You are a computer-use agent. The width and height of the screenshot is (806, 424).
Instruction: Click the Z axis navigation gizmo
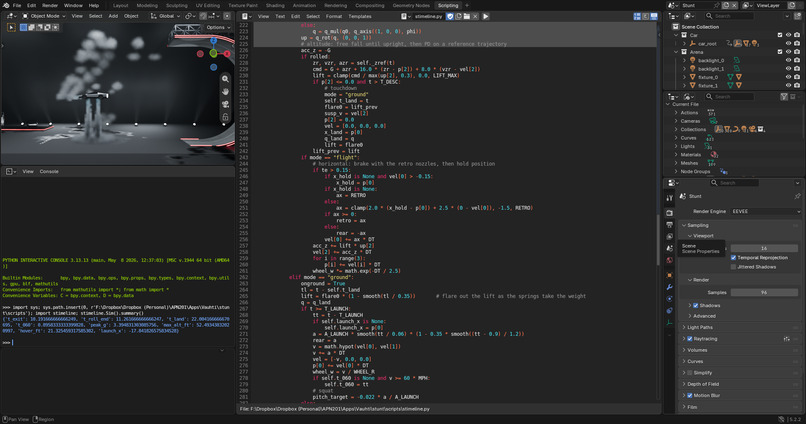click(213, 41)
